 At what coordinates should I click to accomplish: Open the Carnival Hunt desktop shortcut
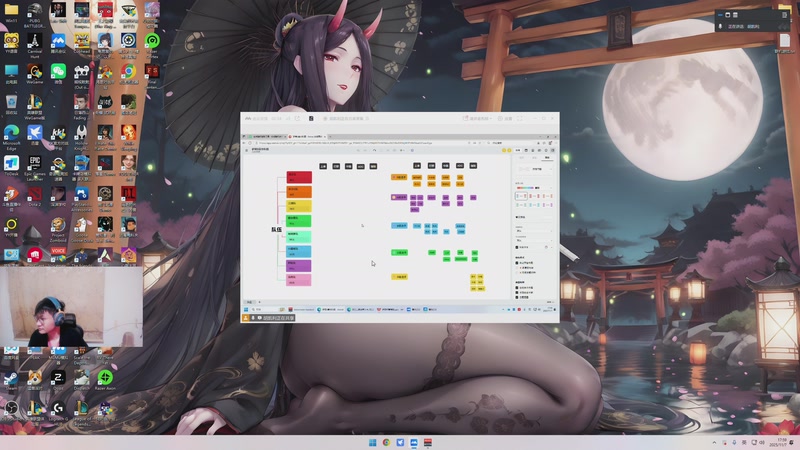pos(35,45)
